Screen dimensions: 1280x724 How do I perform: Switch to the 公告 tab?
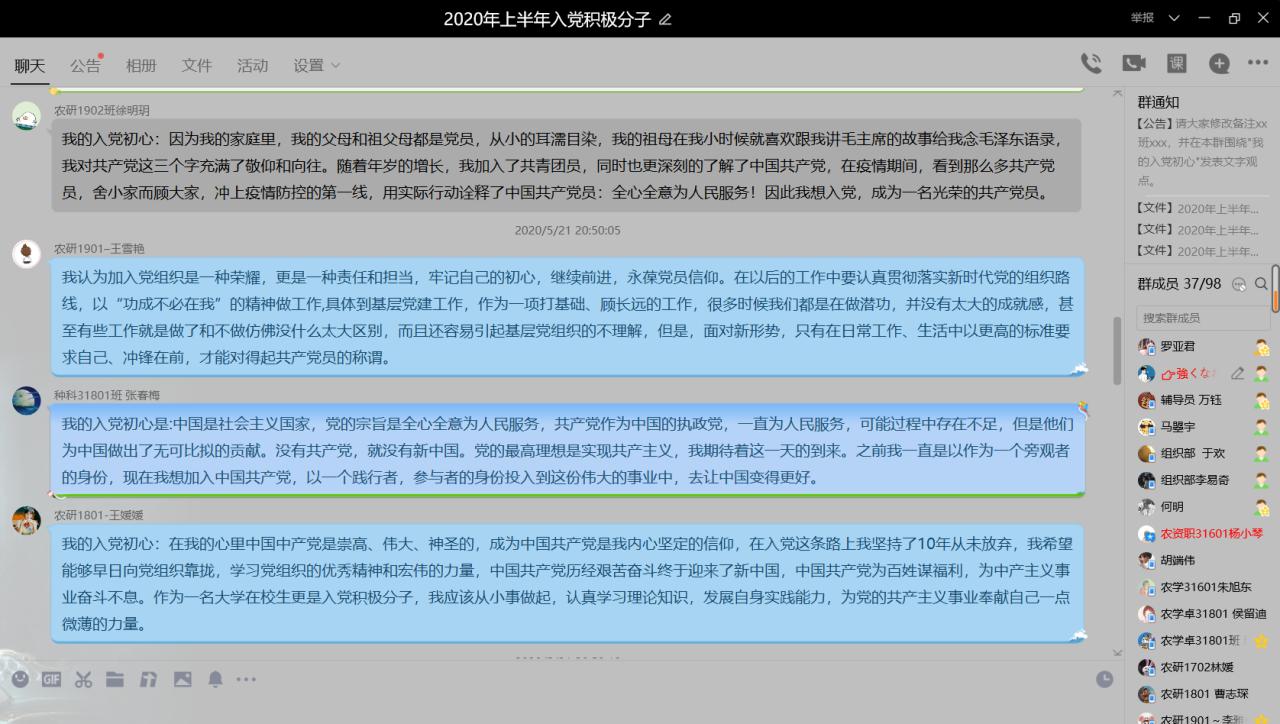pyautogui.click(x=85, y=65)
